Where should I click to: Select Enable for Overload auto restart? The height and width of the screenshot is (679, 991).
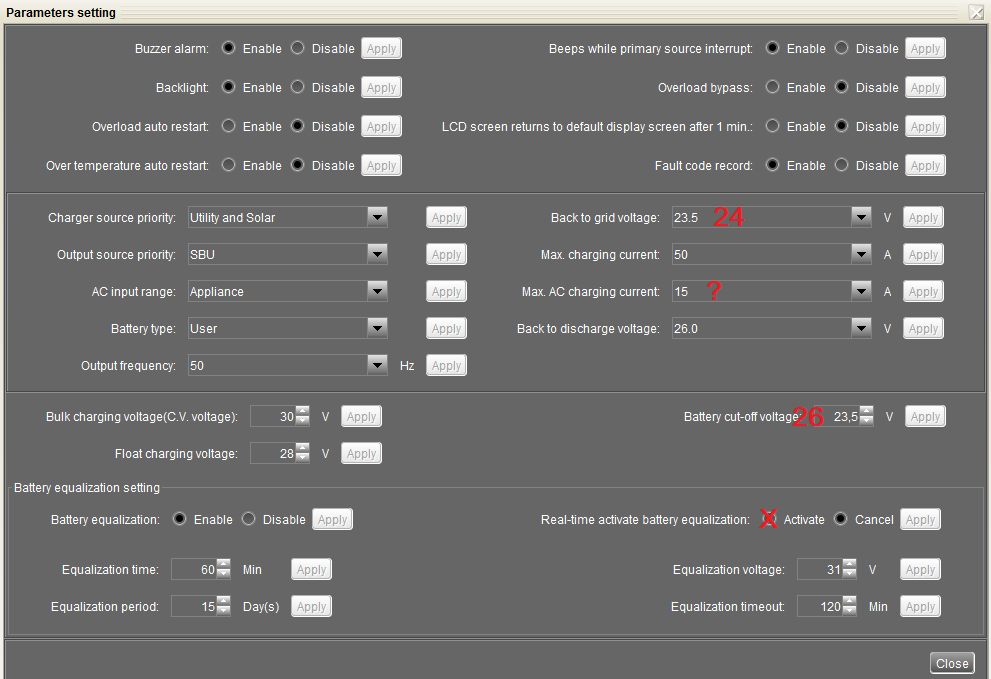(x=228, y=127)
